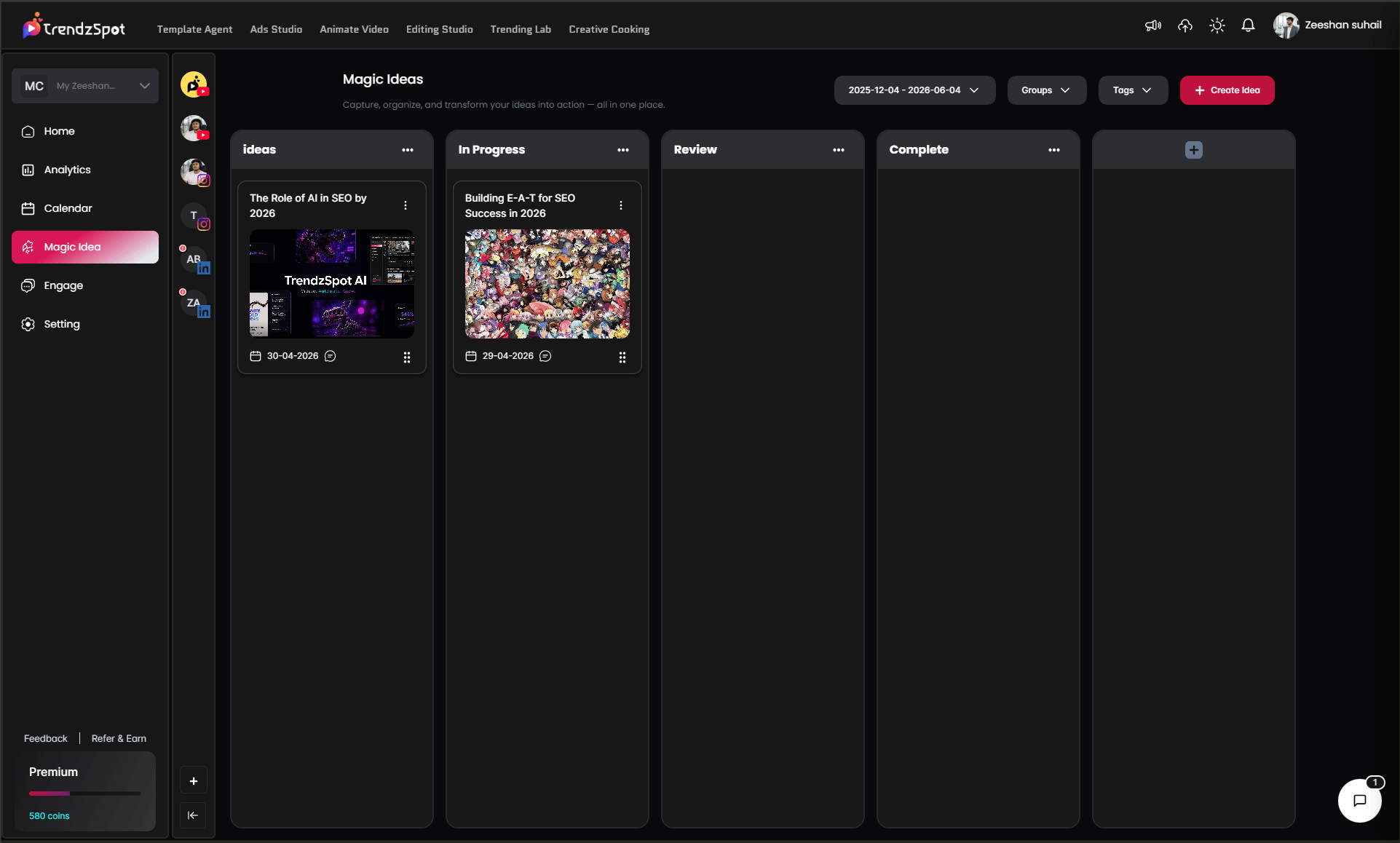Select the ZA LinkedIn account
Image resolution: width=1400 pixels, height=843 pixels.
click(x=194, y=303)
